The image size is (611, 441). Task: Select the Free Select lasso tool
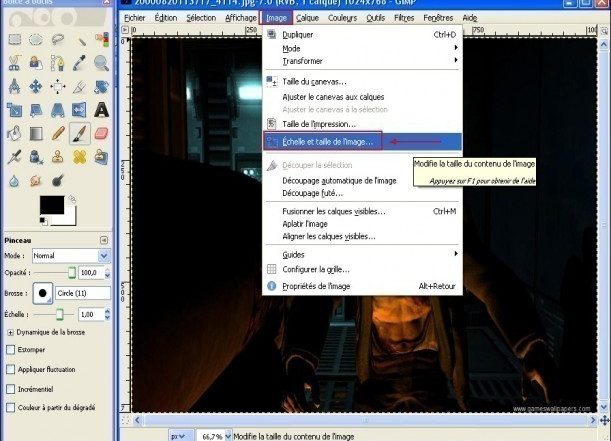click(x=60, y=39)
